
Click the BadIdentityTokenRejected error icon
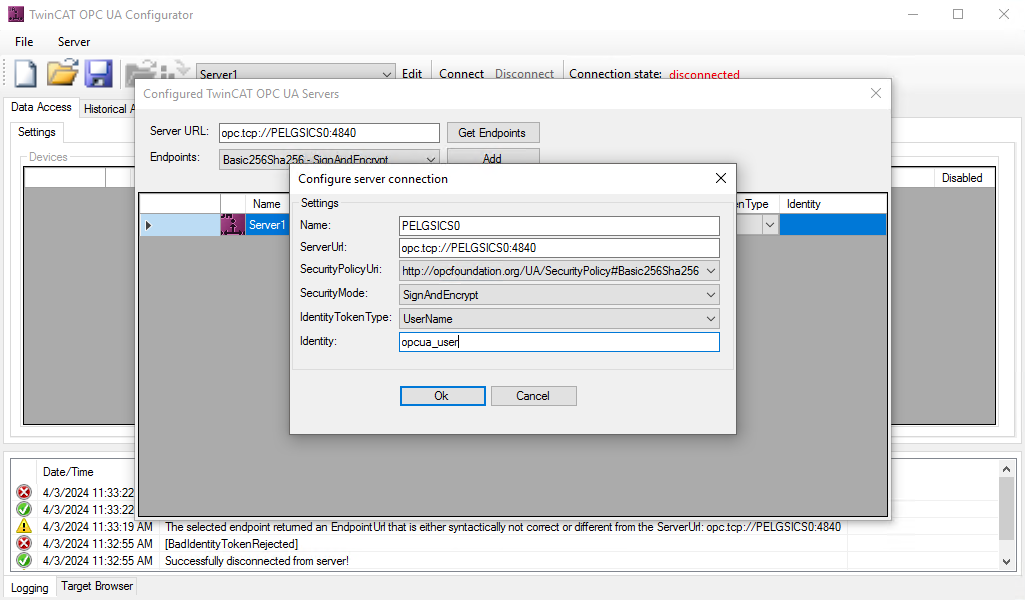pos(24,543)
